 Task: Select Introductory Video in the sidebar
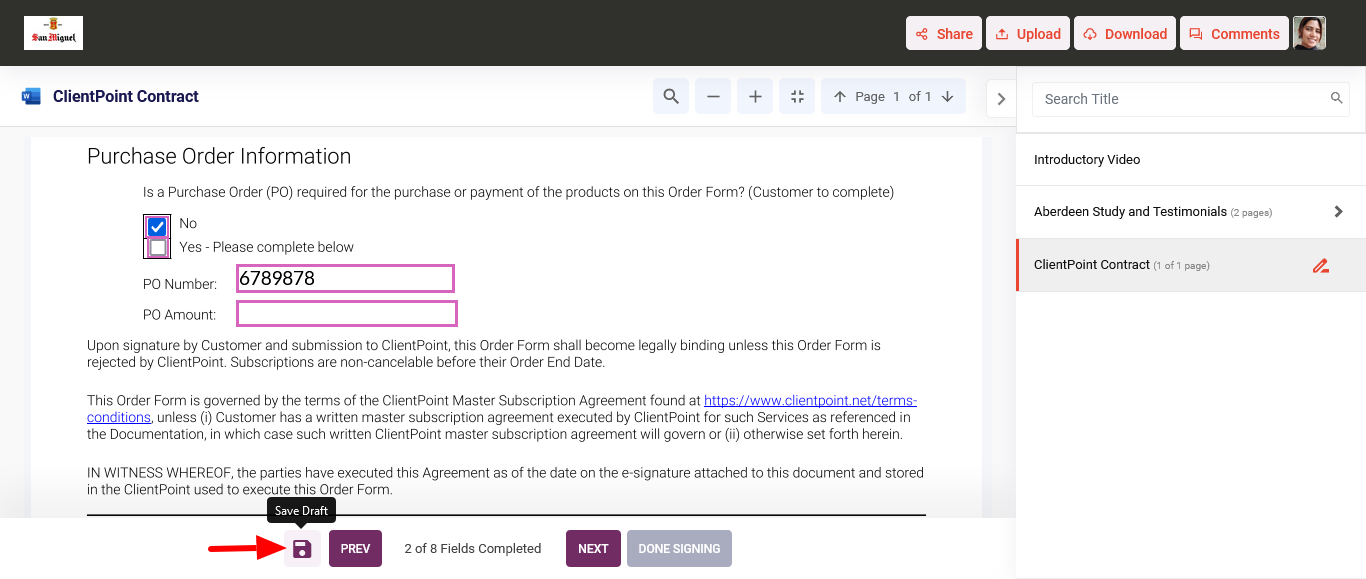[x=1087, y=160]
